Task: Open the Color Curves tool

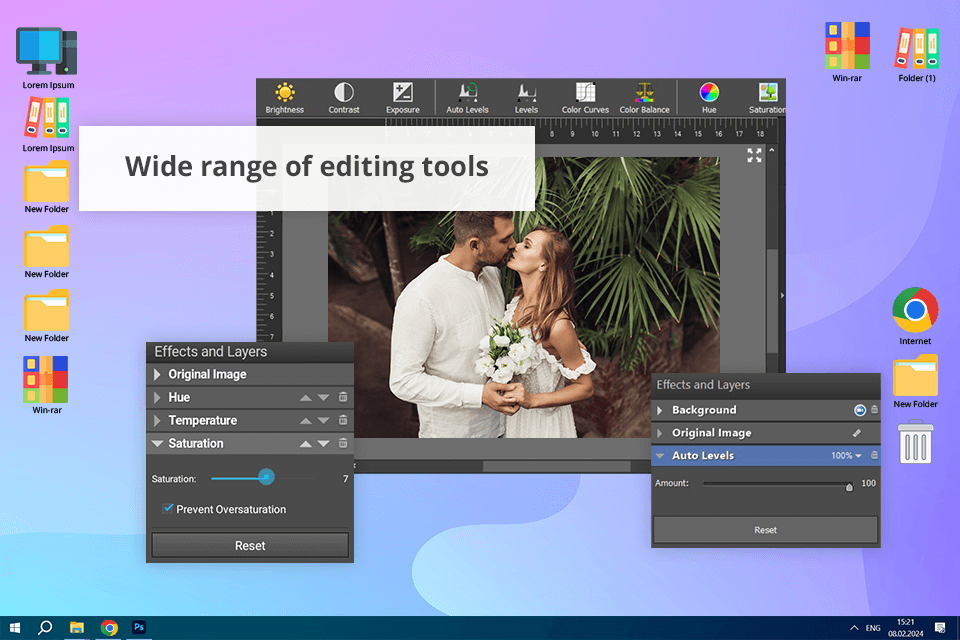Action: click(x=585, y=98)
